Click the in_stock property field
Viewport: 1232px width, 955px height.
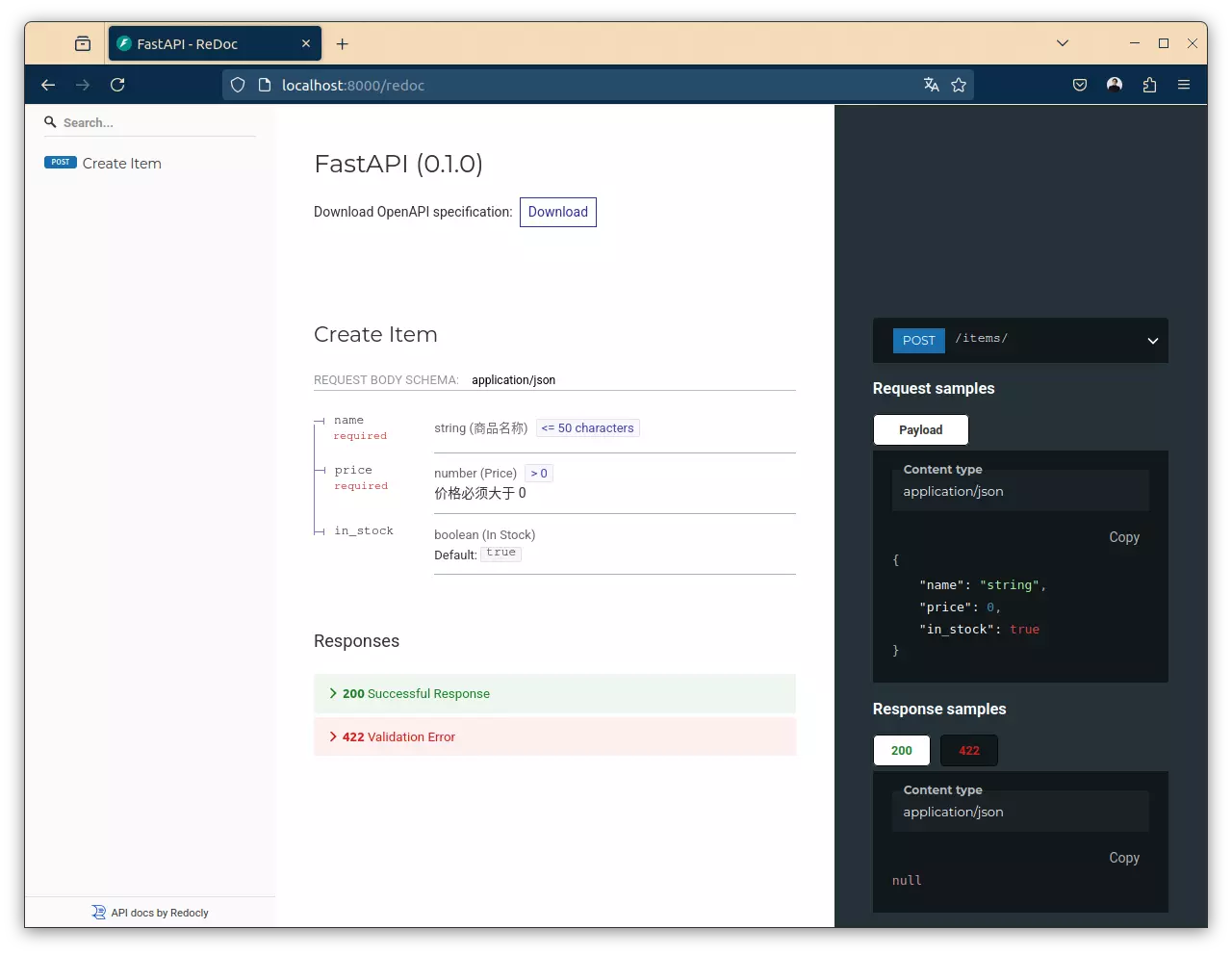point(364,531)
